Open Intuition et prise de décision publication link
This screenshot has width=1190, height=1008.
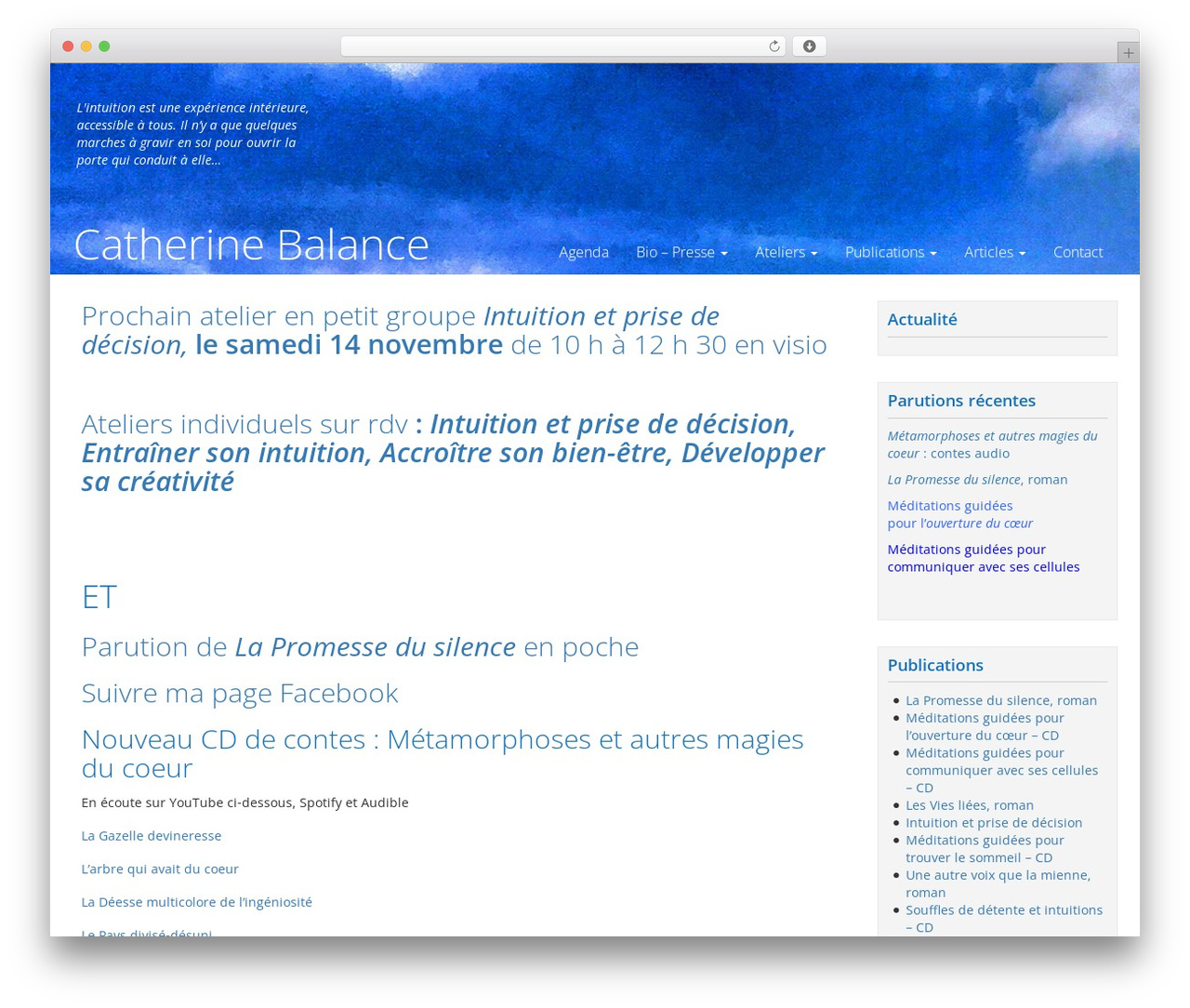[994, 823]
